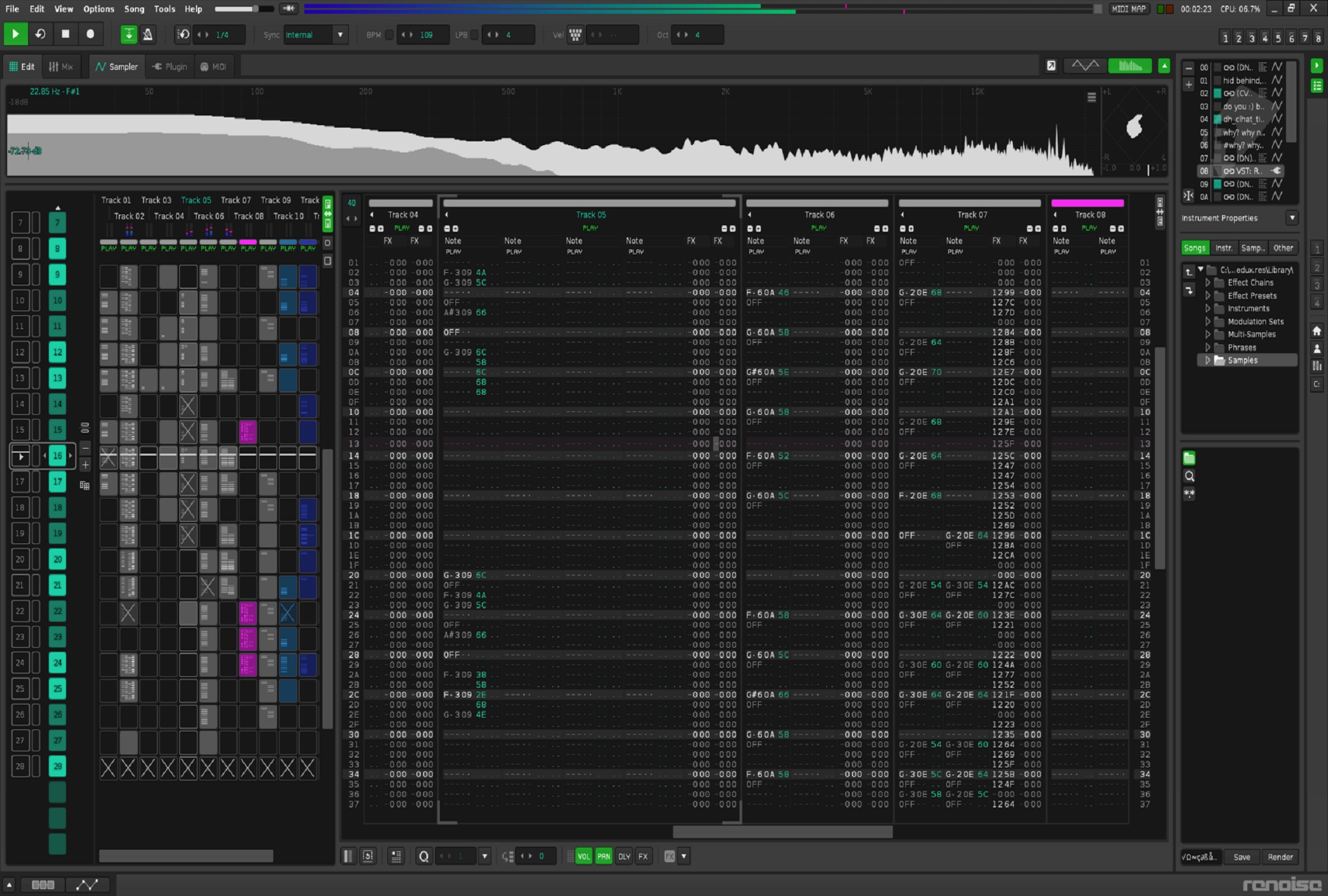Switch to the Mix tab

tap(61, 67)
